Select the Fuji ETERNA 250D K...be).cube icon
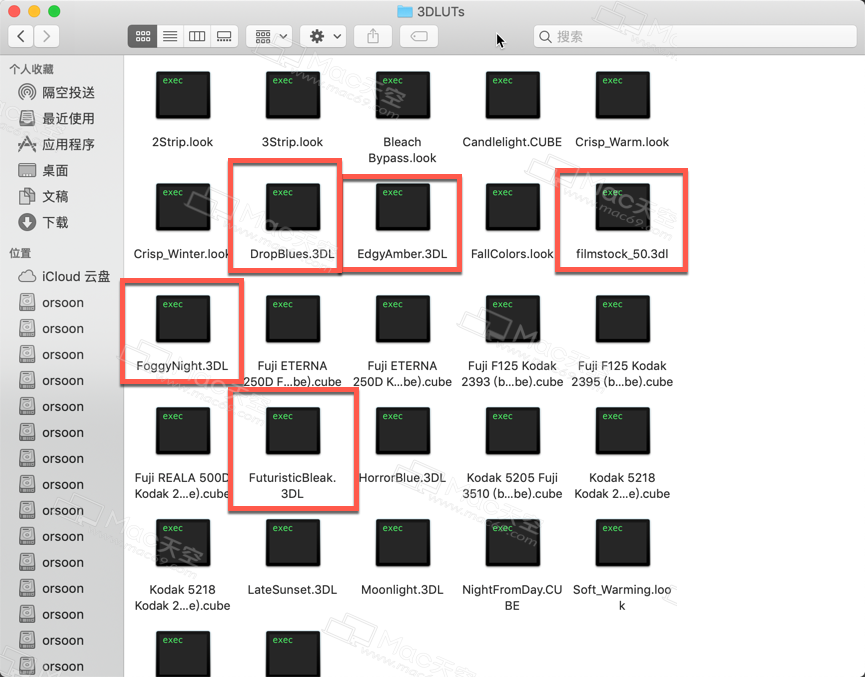The width and height of the screenshot is (865, 677). (x=403, y=319)
